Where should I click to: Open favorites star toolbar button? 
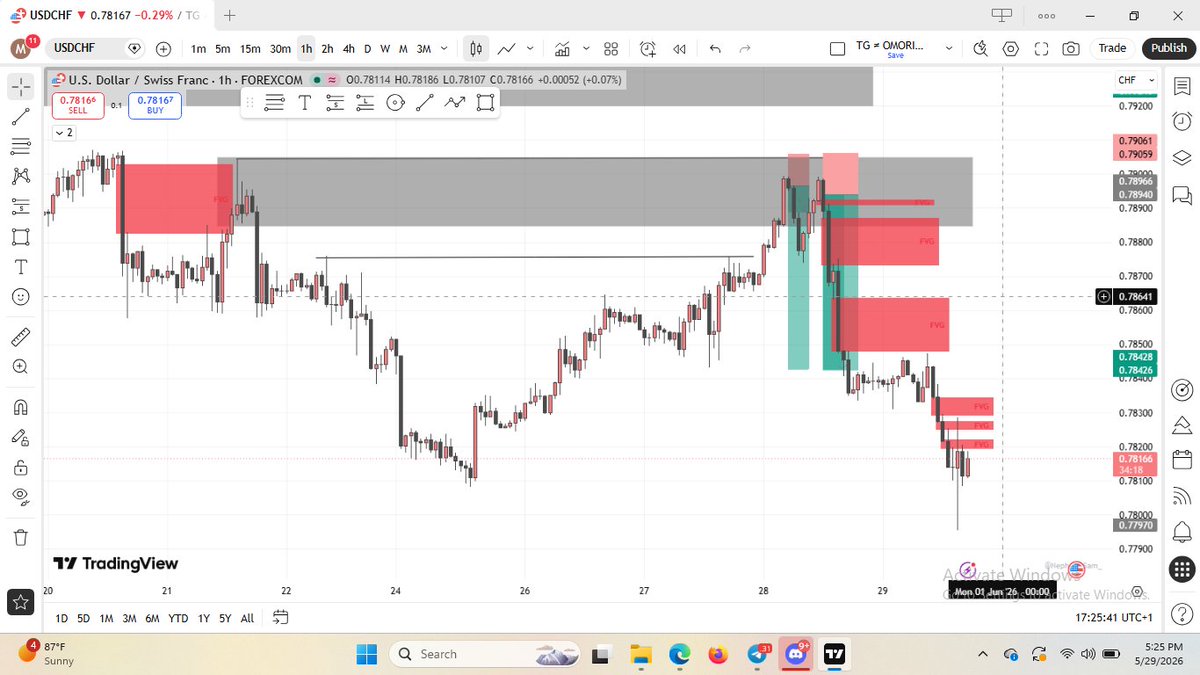pos(20,602)
